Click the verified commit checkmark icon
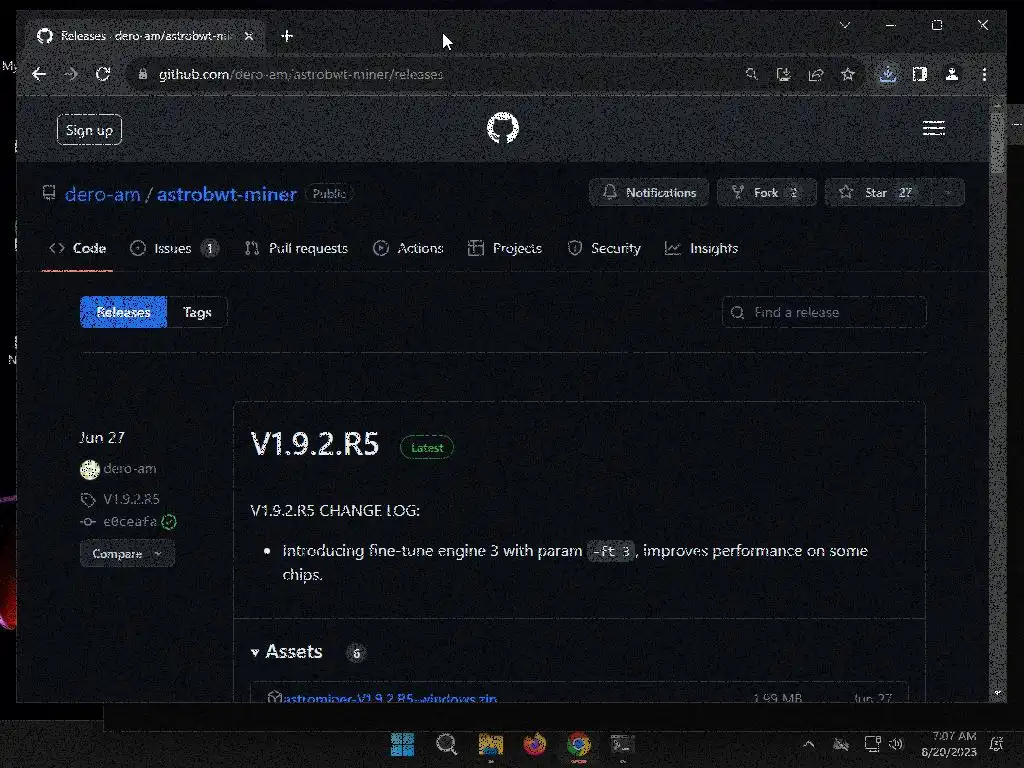The height and width of the screenshot is (768, 1024). [169, 522]
